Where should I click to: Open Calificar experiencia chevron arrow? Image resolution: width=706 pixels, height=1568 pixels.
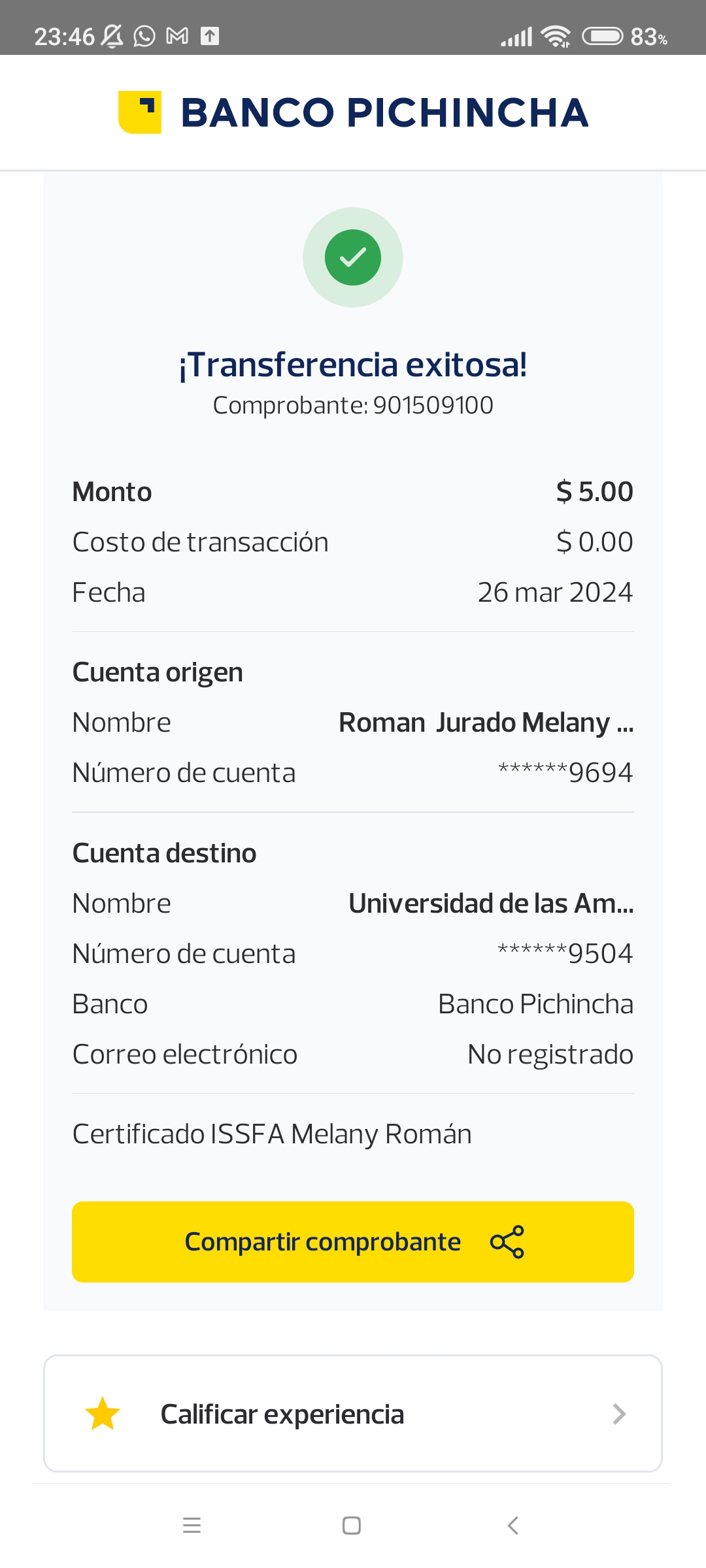[x=619, y=1414]
